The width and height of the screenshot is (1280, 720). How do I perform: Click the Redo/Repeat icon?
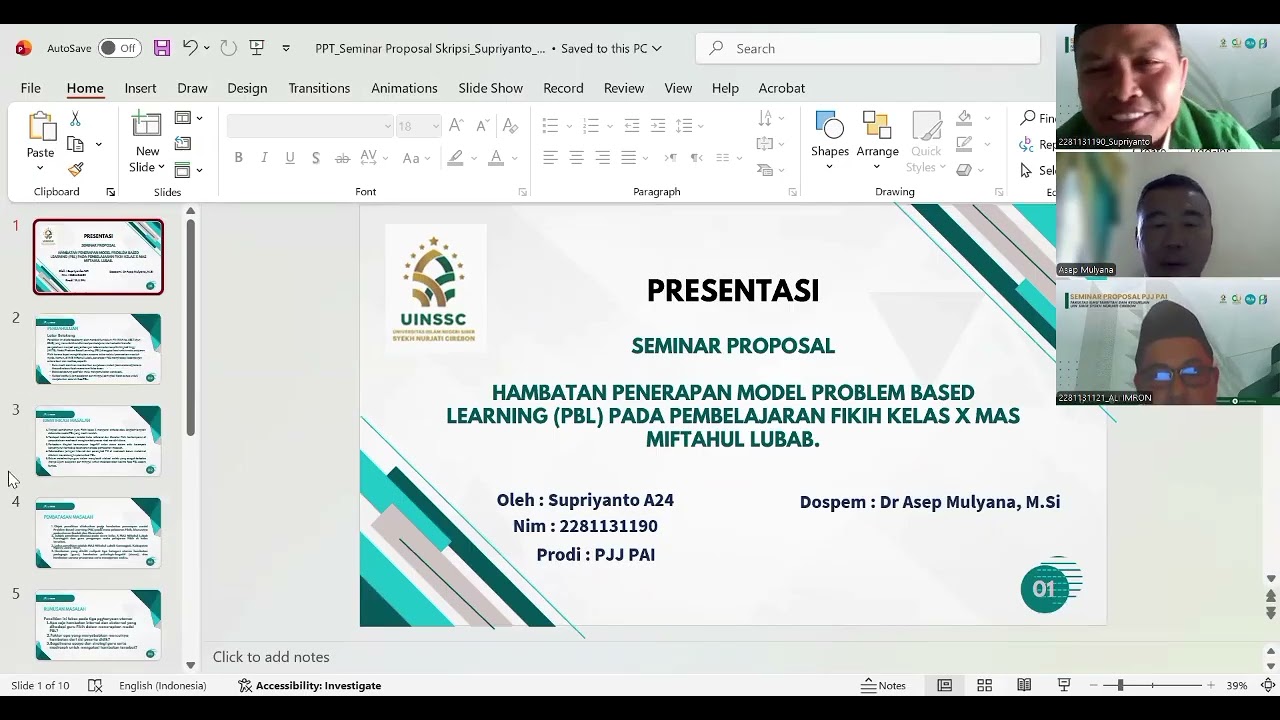coord(229,48)
